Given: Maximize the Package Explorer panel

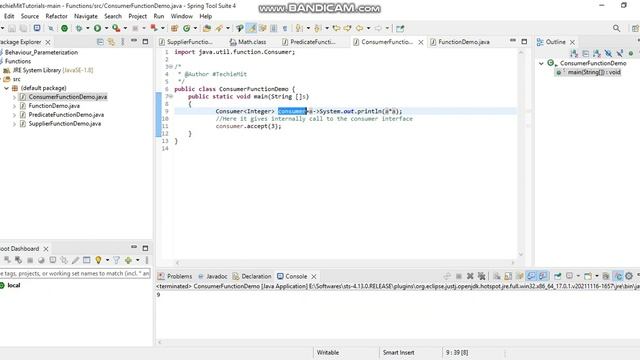Looking at the screenshot, I should click(145, 42).
